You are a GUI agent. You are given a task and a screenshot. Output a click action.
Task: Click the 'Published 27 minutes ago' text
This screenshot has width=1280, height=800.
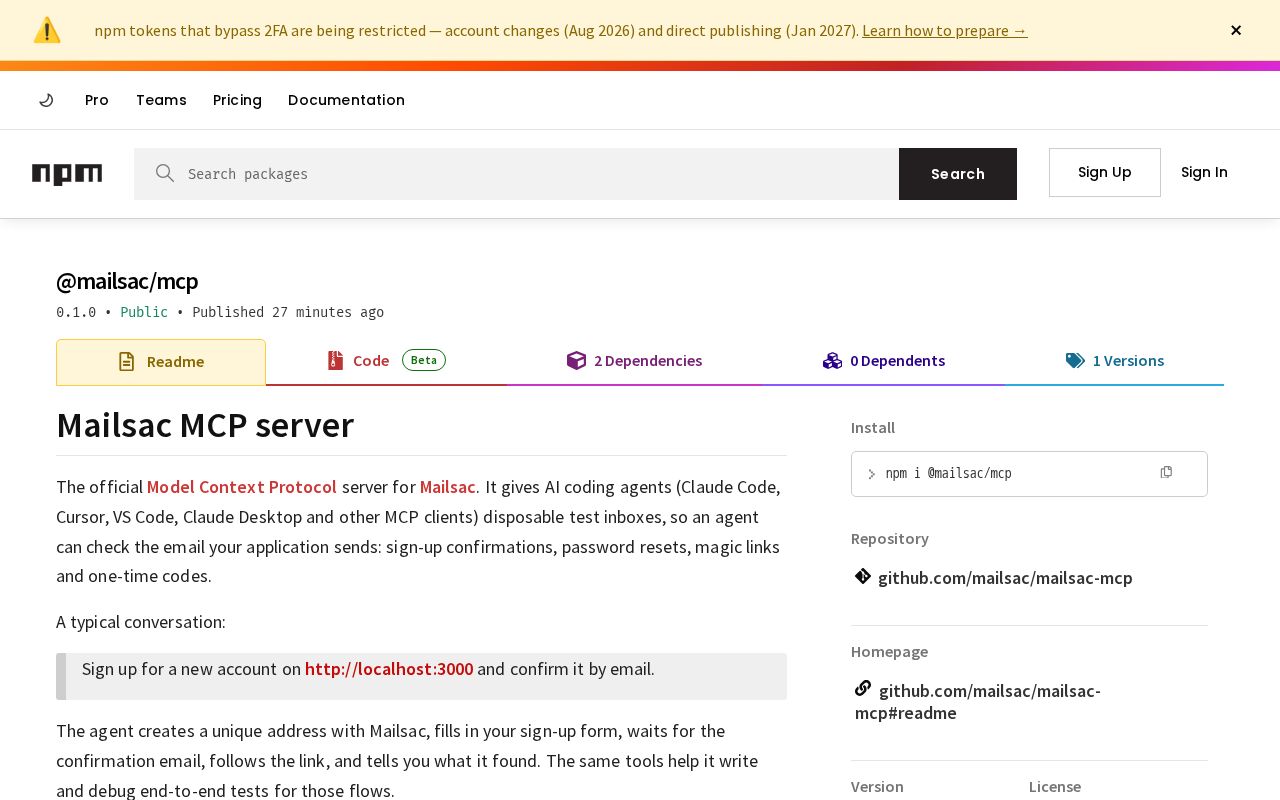(x=288, y=312)
